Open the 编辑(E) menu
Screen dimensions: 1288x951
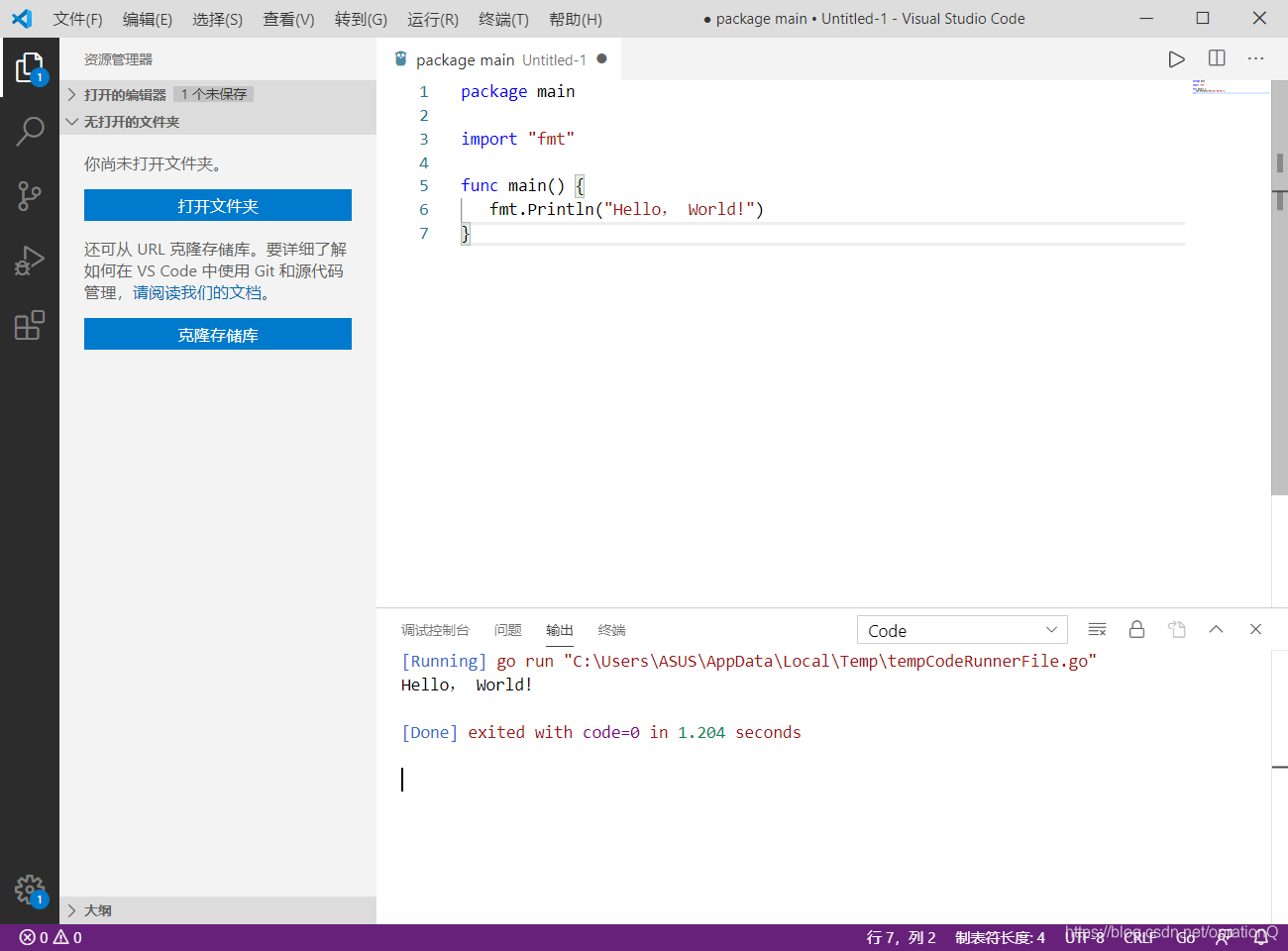tap(148, 19)
